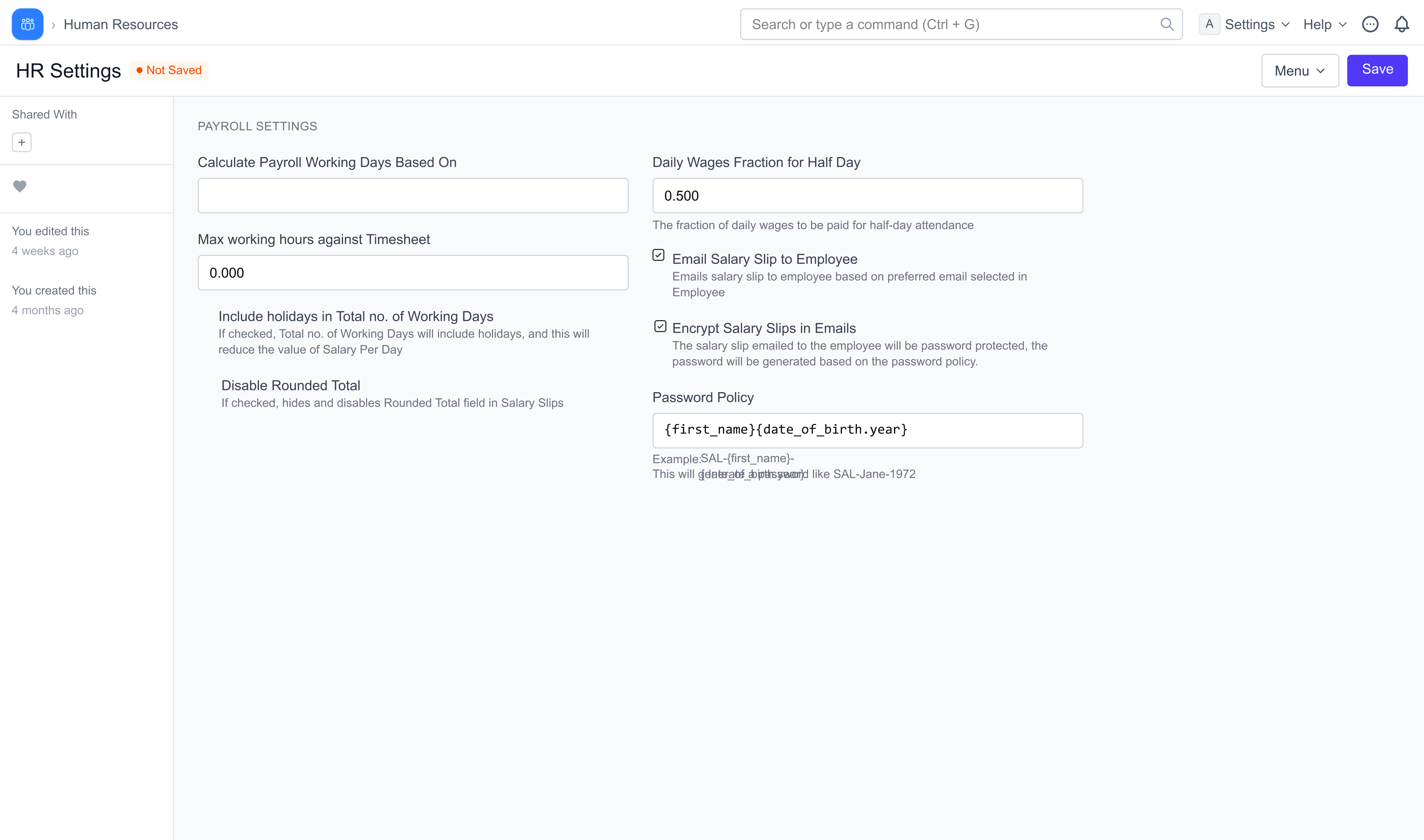The image size is (1424, 840).
Task: Click the HR module home icon
Action: pyautogui.click(x=27, y=24)
